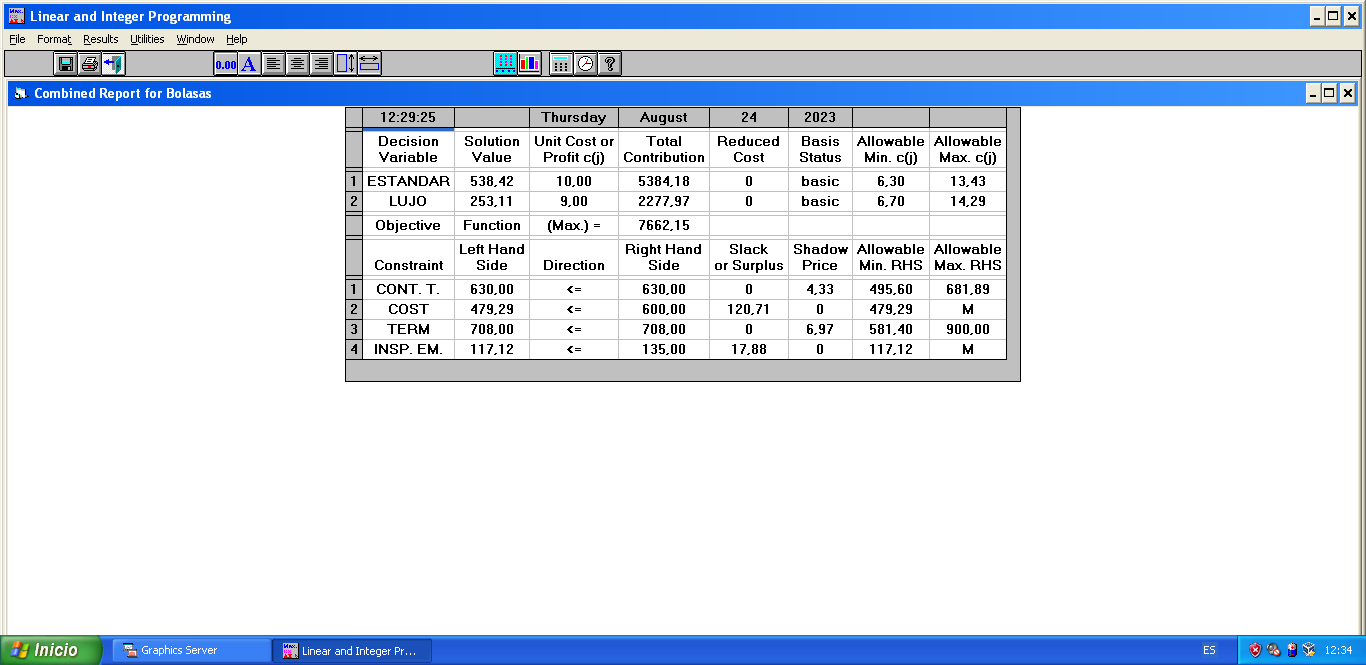1366x665 pixels.
Task: Open help question mark icon
Action: (609, 64)
